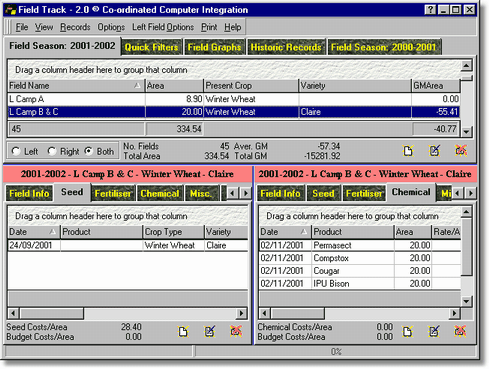Open Chemical tab in left pane
Viewport: 489px width, 369px height.
coord(160,193)
